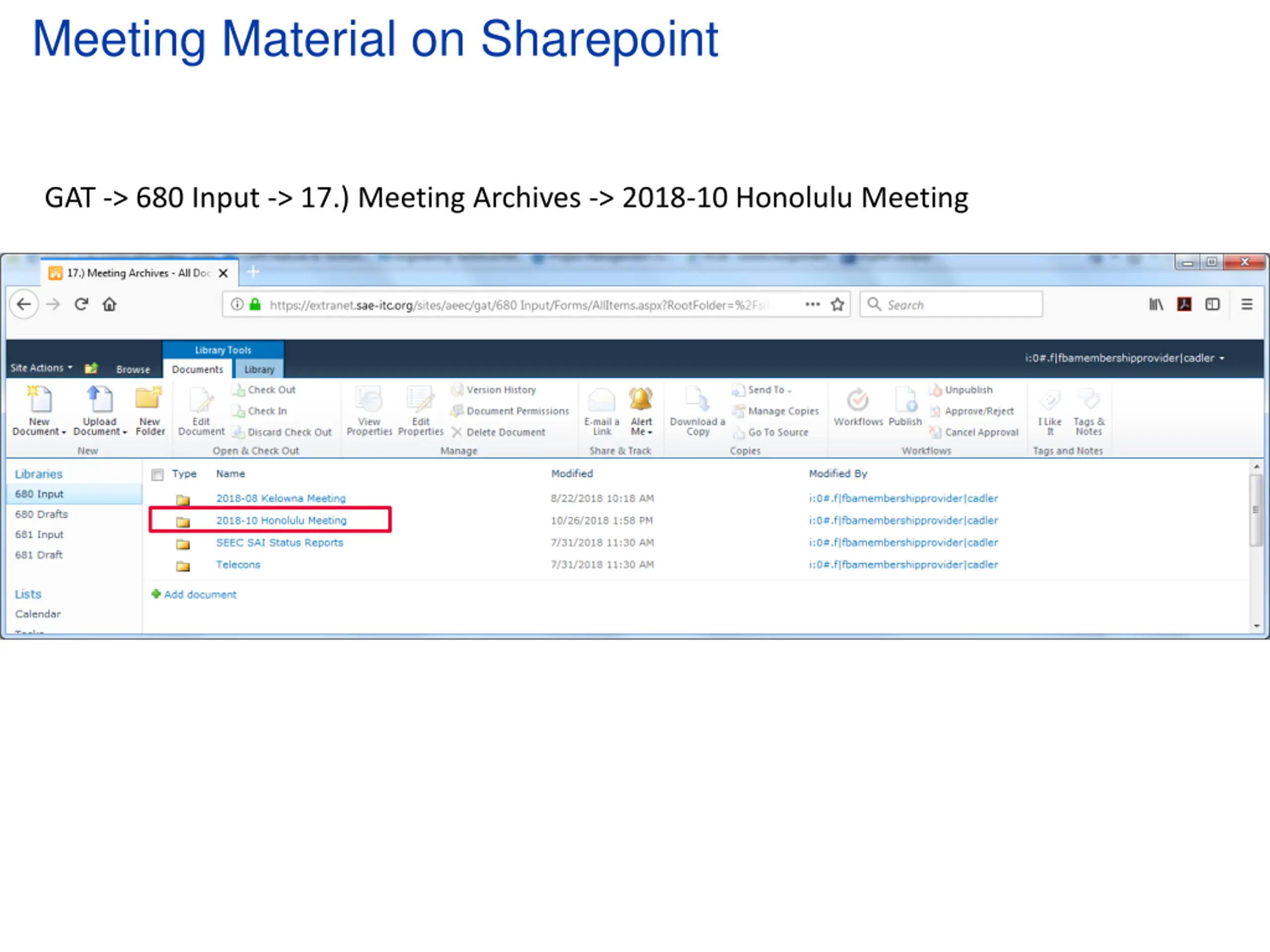Toggle the browser sidebar icon
This screenshot has height=952, width=1270.
(1212, 304)
